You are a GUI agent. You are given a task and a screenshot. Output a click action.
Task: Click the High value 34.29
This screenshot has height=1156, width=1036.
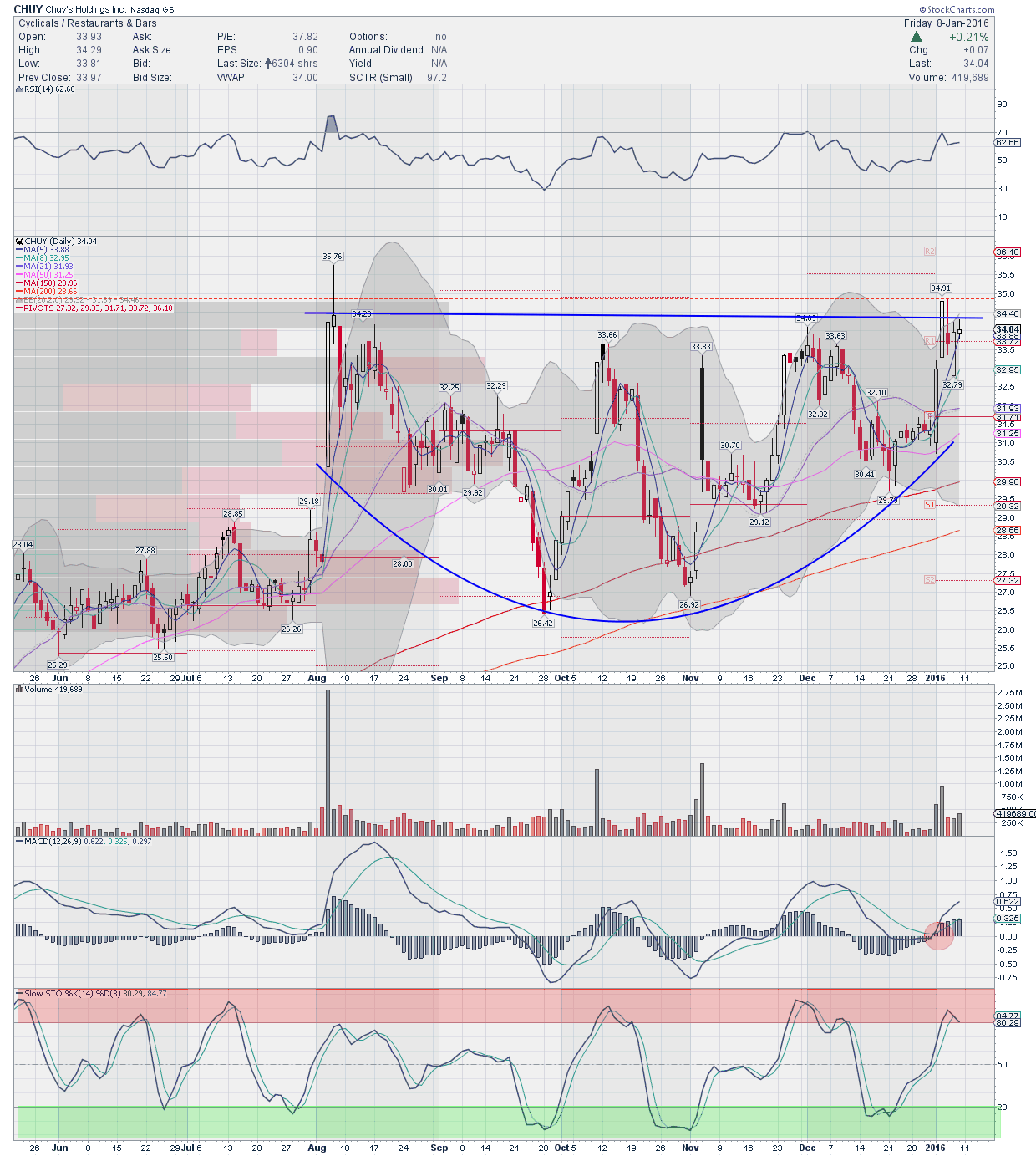click(x=89, y=50)
